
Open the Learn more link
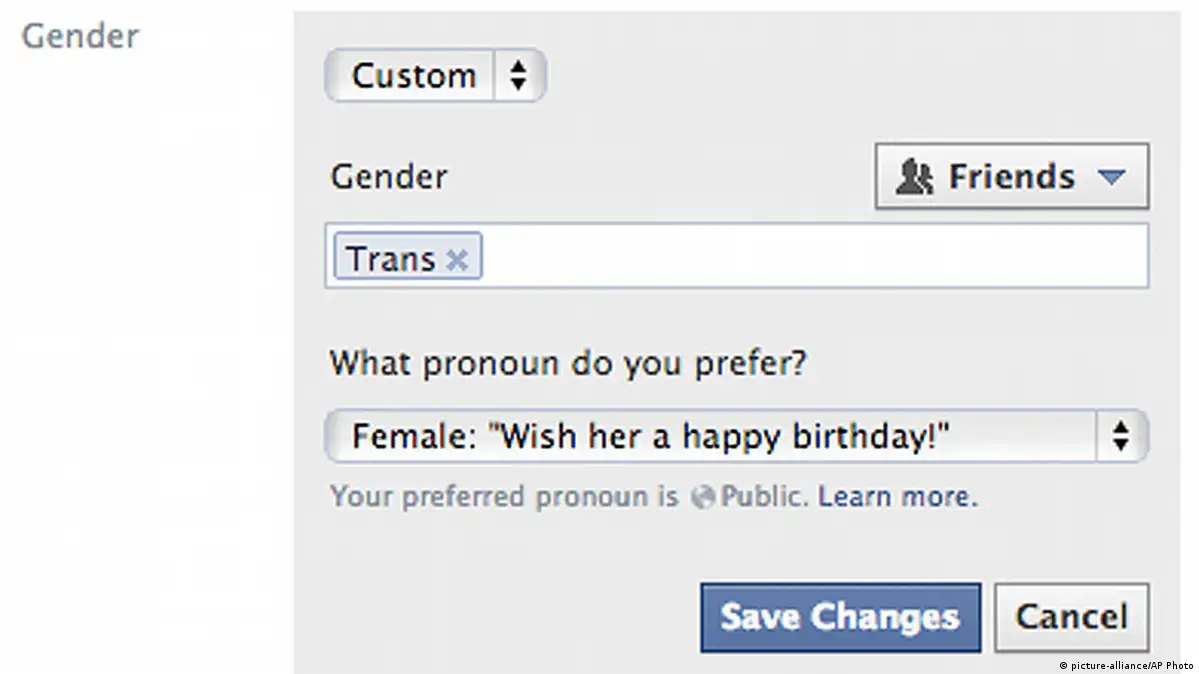tap(897, 497)
